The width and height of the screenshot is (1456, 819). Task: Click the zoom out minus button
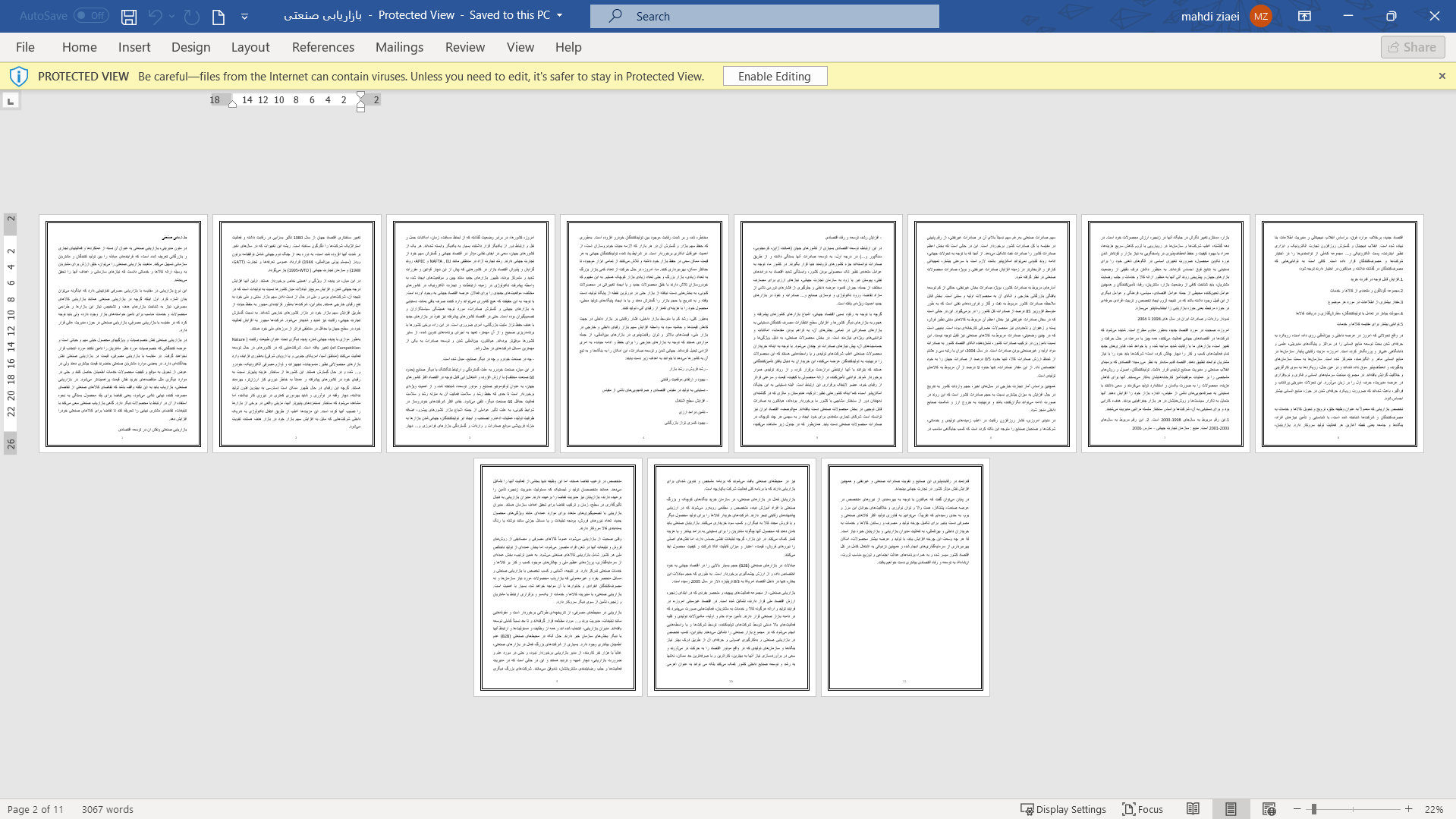click(x=1297, y=809)
